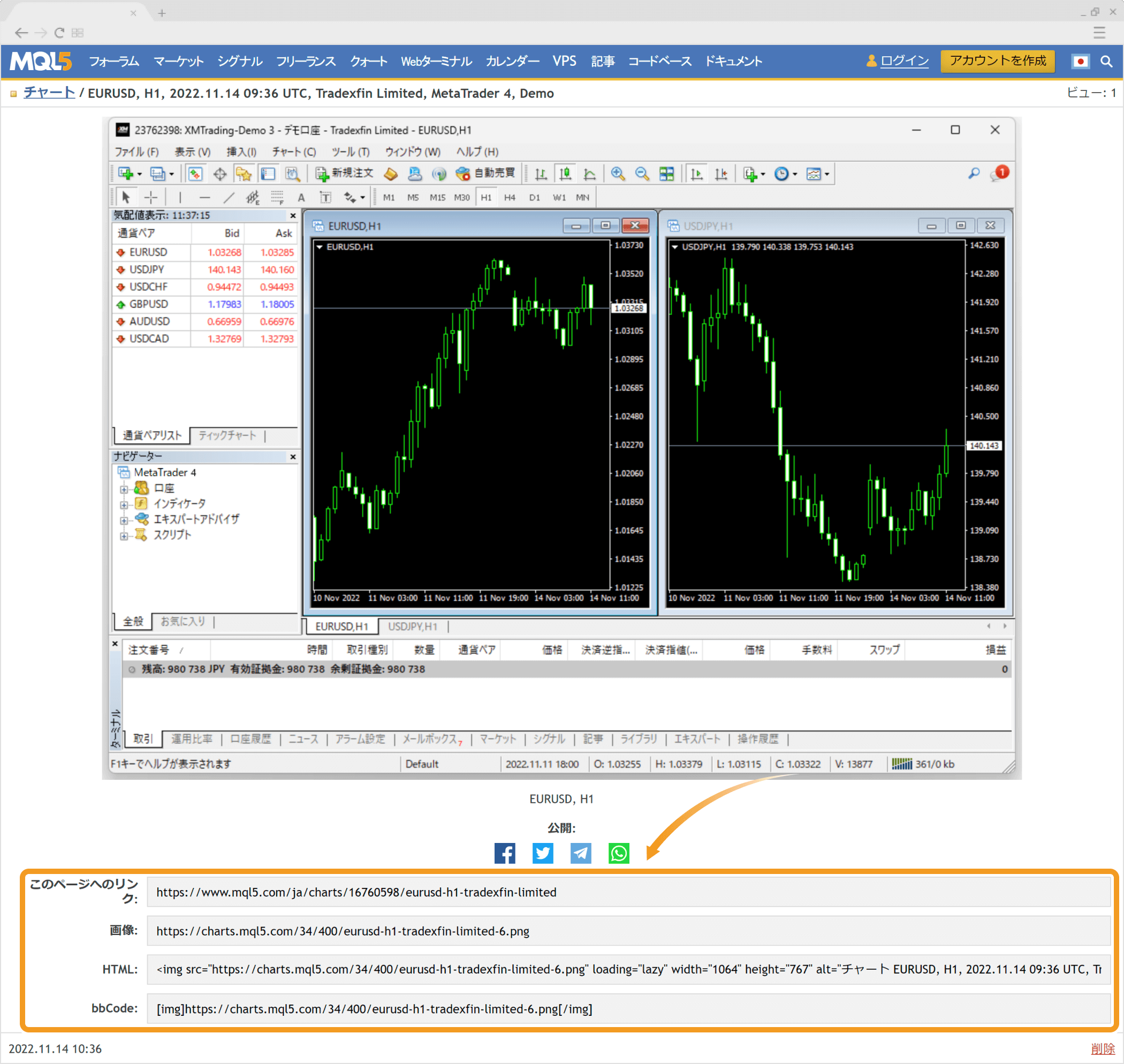
Task: Share chart on Twitter
Action: click(543, 853)
